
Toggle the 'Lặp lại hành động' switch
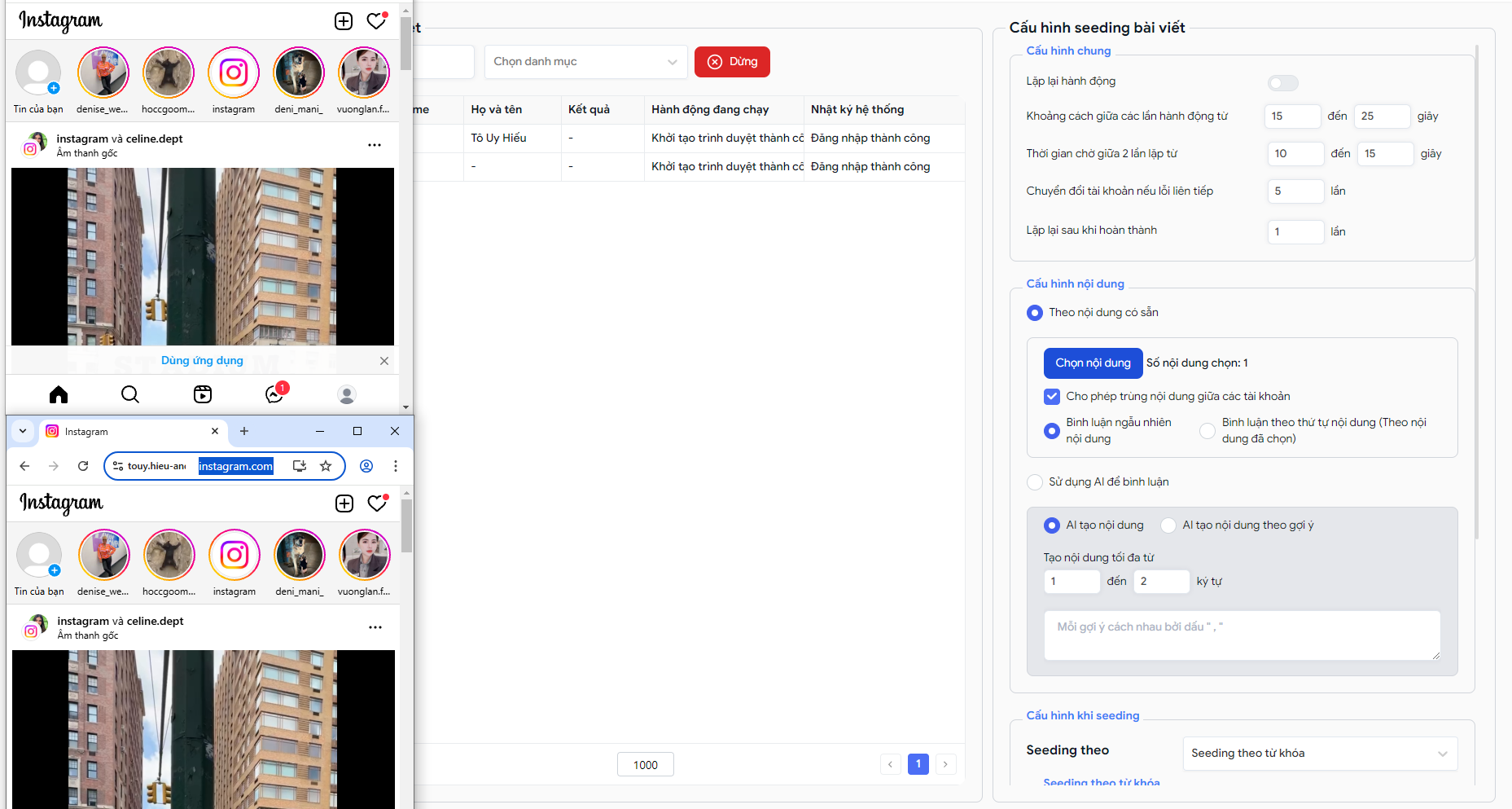click(x=1283, y=83)
